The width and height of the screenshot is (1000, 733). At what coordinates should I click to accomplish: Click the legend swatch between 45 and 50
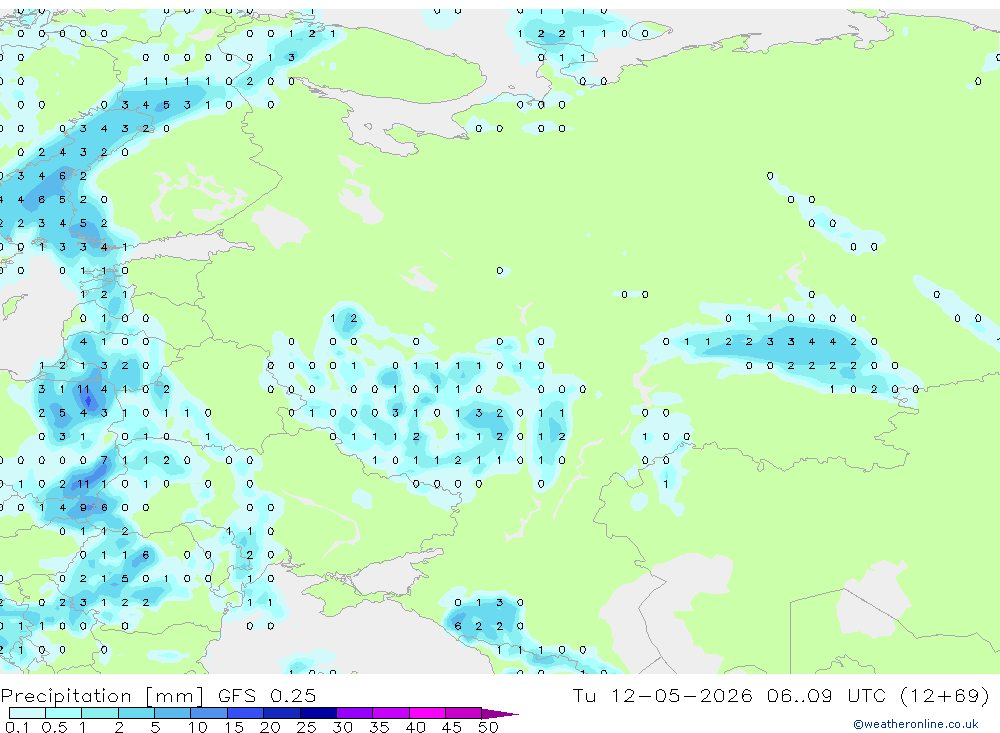click(x=463, y=713)
